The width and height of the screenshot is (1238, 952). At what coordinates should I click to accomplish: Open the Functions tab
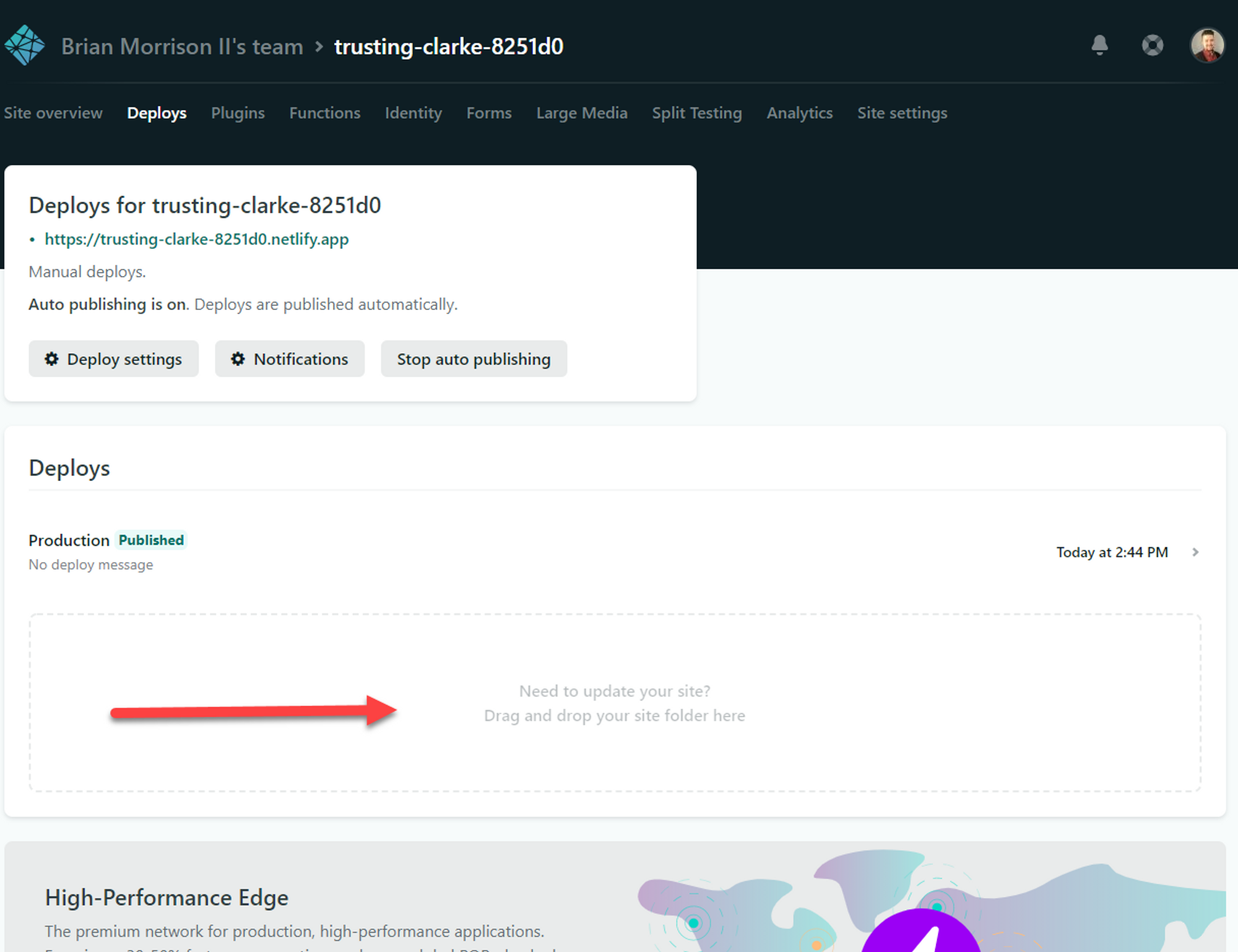pos(325,113)
